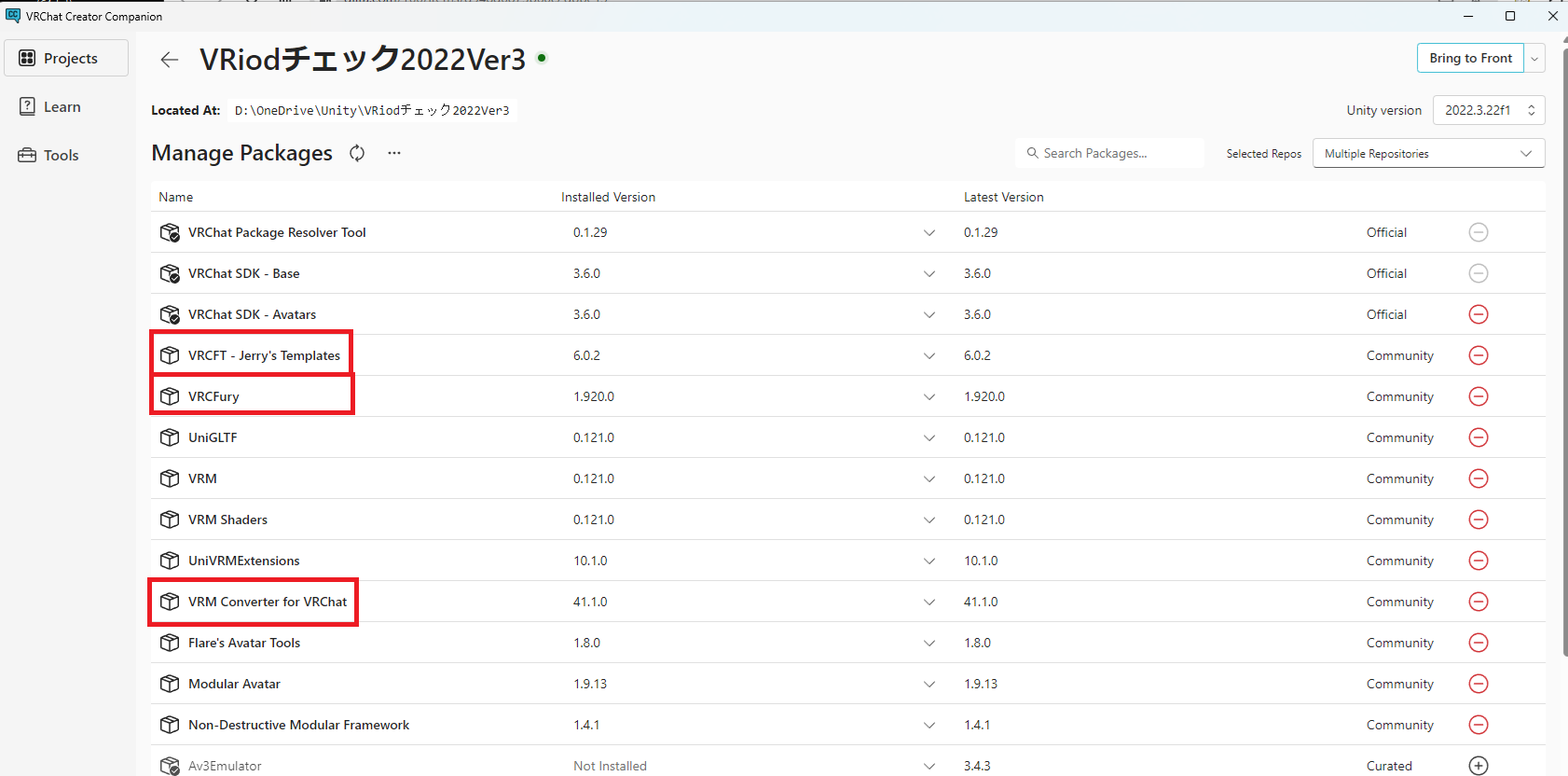Open the three-dots more options menu
Image resolution: width=1568 pixels, height=776 pixels.
(x=394, y=153)
